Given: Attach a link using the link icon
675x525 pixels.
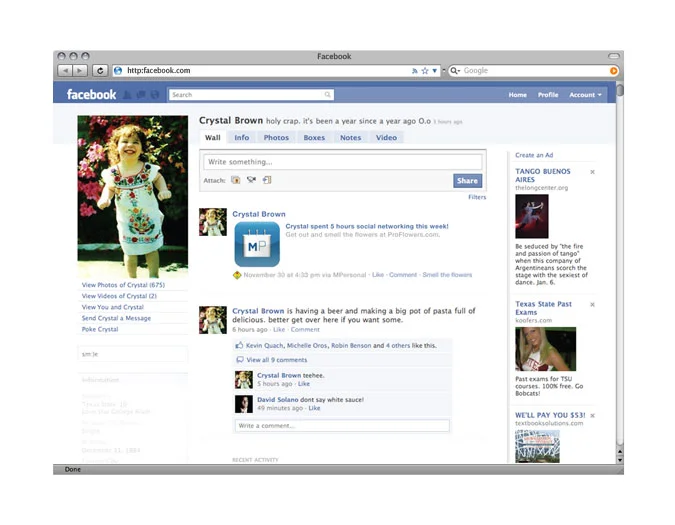Looking at the screenshot, I should pos(267,180).
